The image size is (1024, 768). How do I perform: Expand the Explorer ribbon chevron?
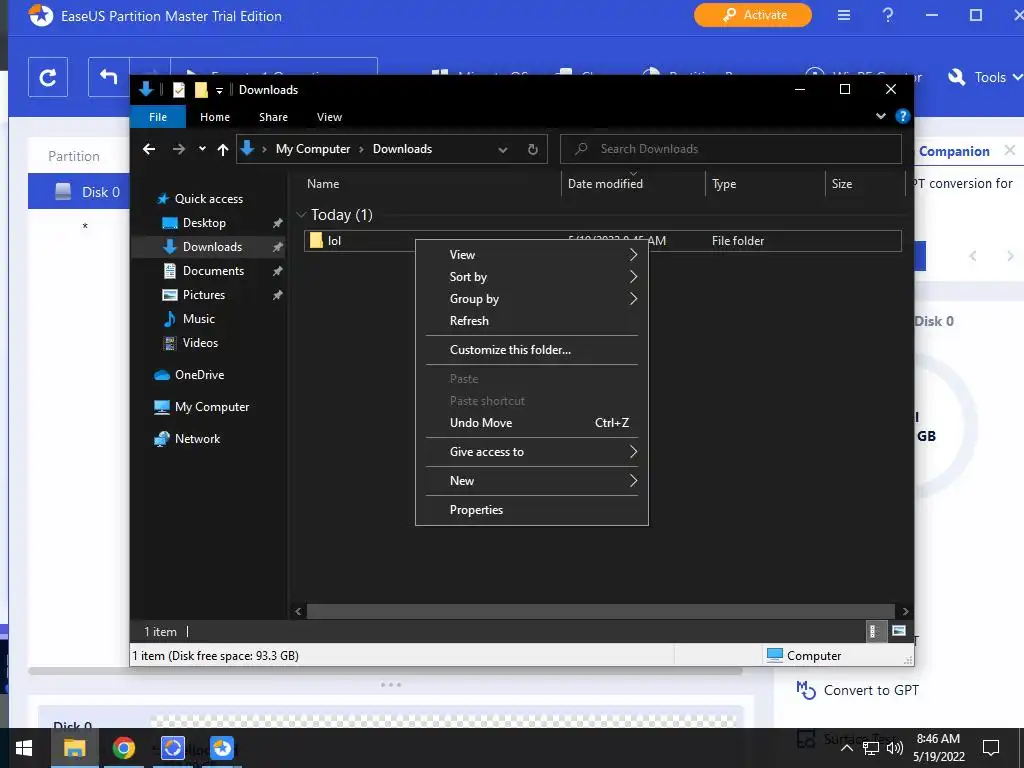[x=881, y=116]
